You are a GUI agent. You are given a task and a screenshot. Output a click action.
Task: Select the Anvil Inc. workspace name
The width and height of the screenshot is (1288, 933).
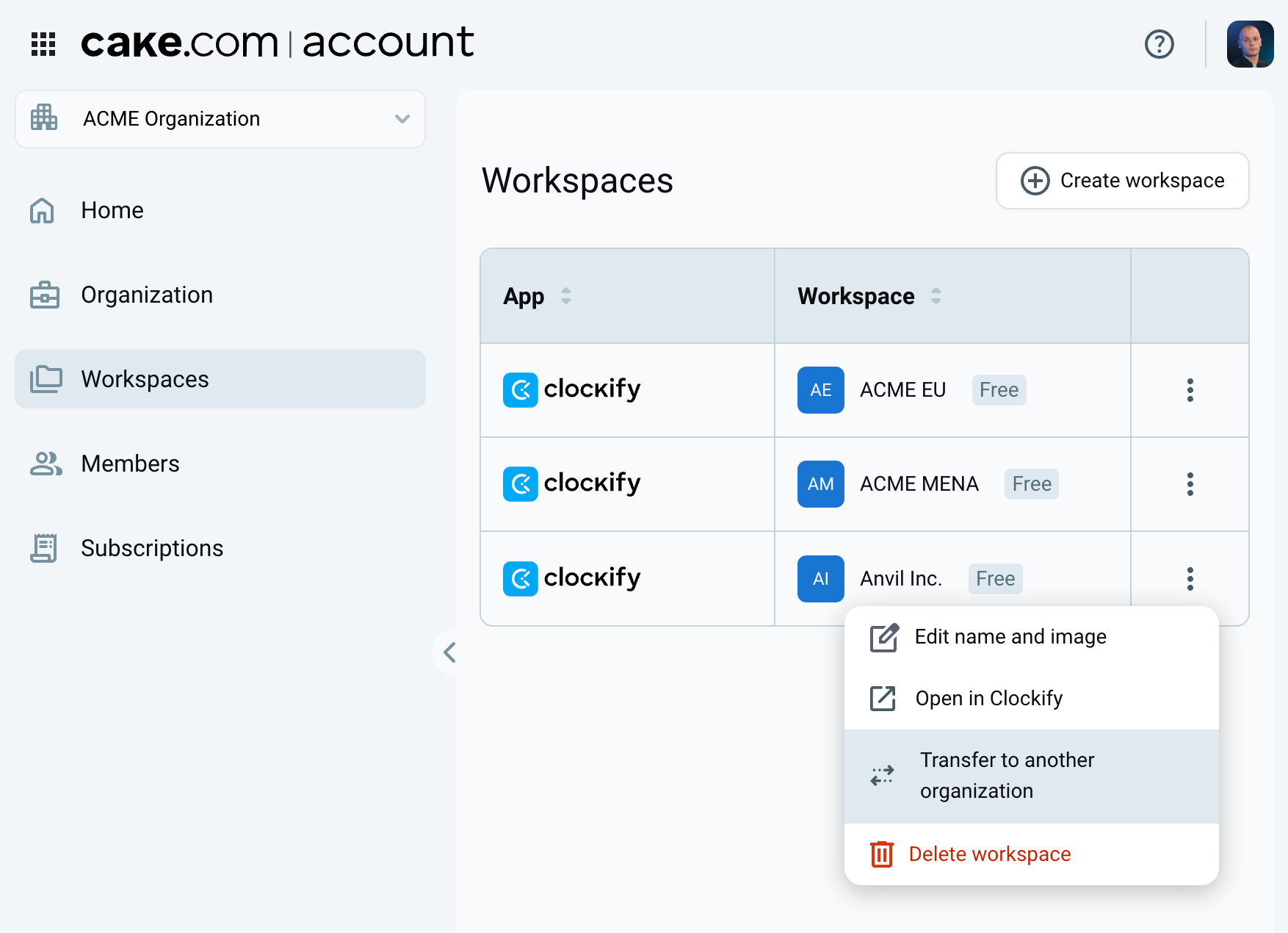point(900,579)
